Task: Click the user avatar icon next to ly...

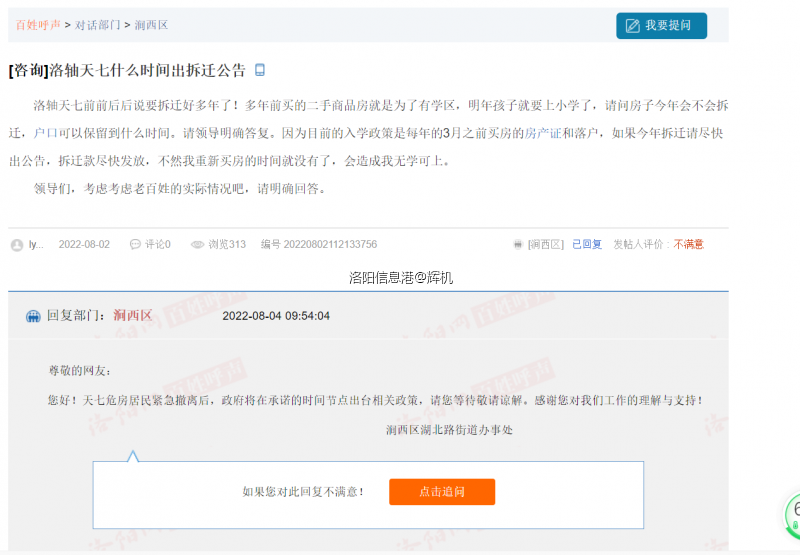Action: (16, 244)
